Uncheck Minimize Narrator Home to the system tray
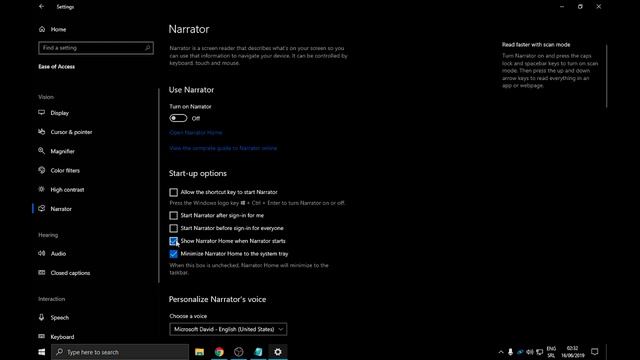The height and width of the screenshot is (360, 640). coord(173,254)
